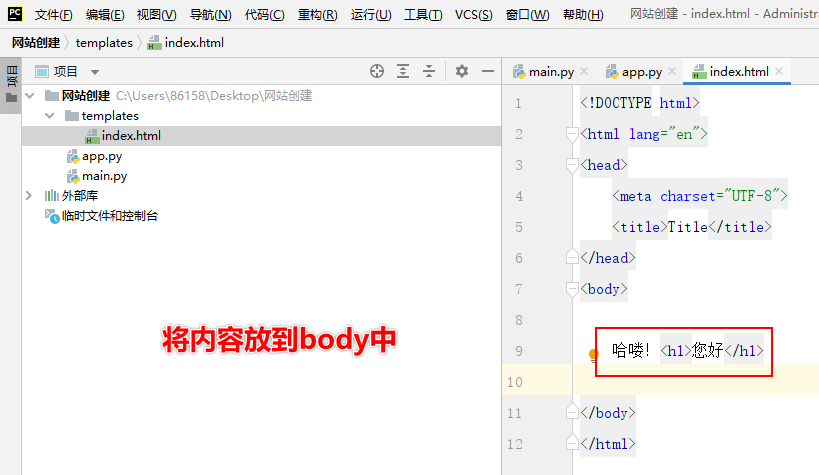Select 临时文件和控制台 tree item
Screen dimensions: 819x475
tap(110, 216)
